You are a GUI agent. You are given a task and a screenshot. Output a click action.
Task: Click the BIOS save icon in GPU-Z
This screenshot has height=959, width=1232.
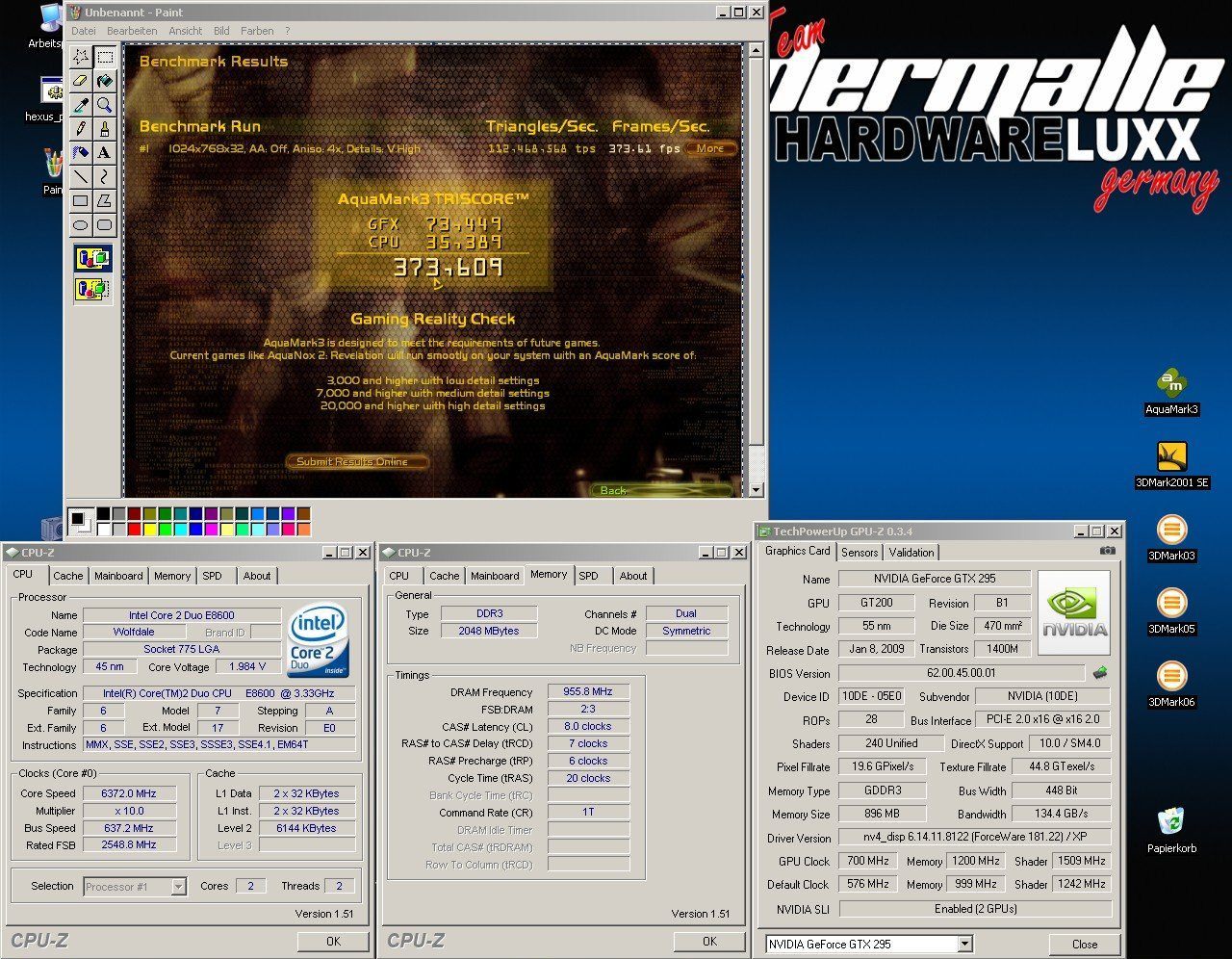(x=1100, y=673)
